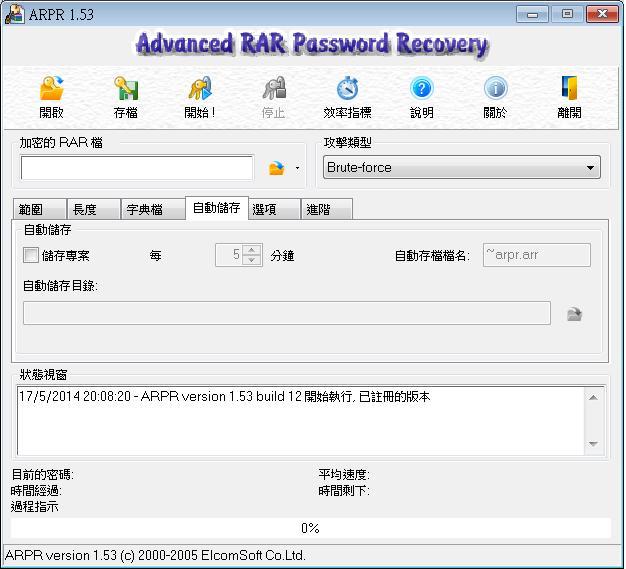Click status bar text ARPR version 1.53 (c) 2000-2005
Image resolution: width=626 pixels, height=569 pixels.
(x=156, y=555)
